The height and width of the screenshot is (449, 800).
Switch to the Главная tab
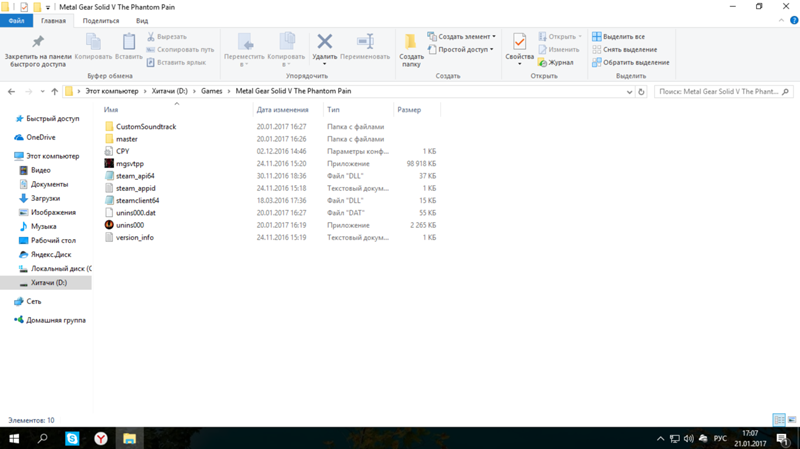tap(54, 21)
